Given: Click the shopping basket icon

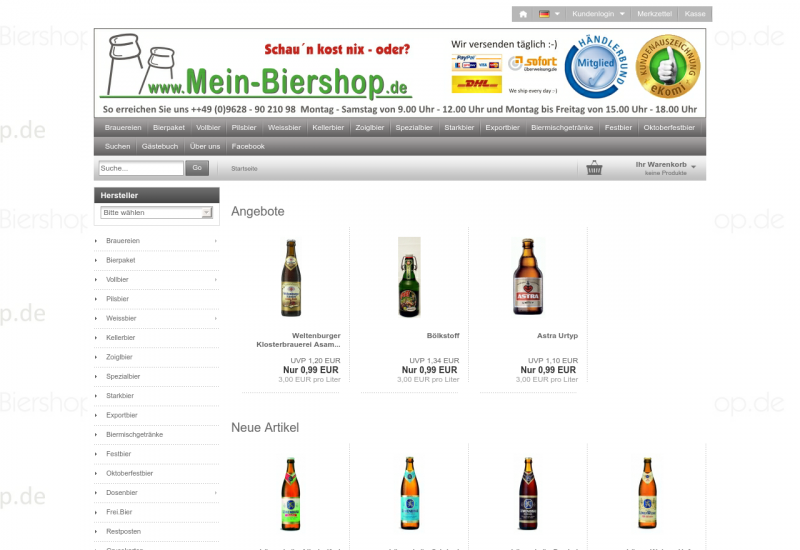Looking at the screenshot, I should (594, 168).
